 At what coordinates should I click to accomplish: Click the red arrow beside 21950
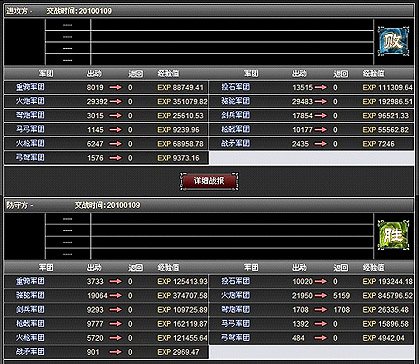321,296
